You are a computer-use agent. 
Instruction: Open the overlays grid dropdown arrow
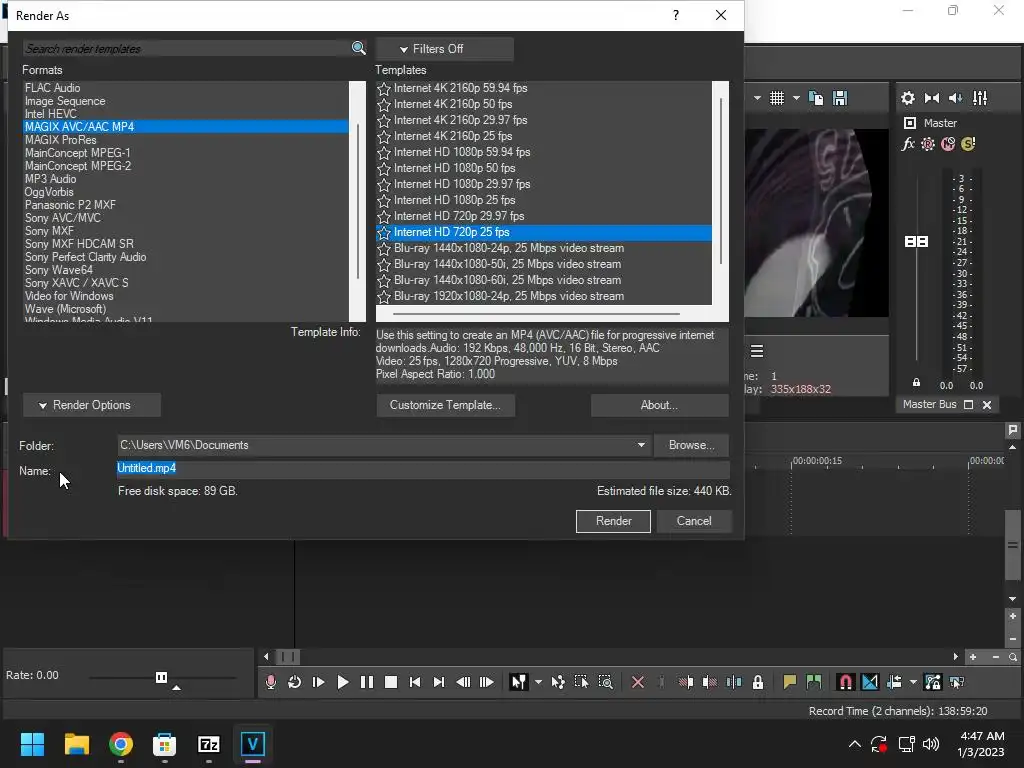click(796, 98)
